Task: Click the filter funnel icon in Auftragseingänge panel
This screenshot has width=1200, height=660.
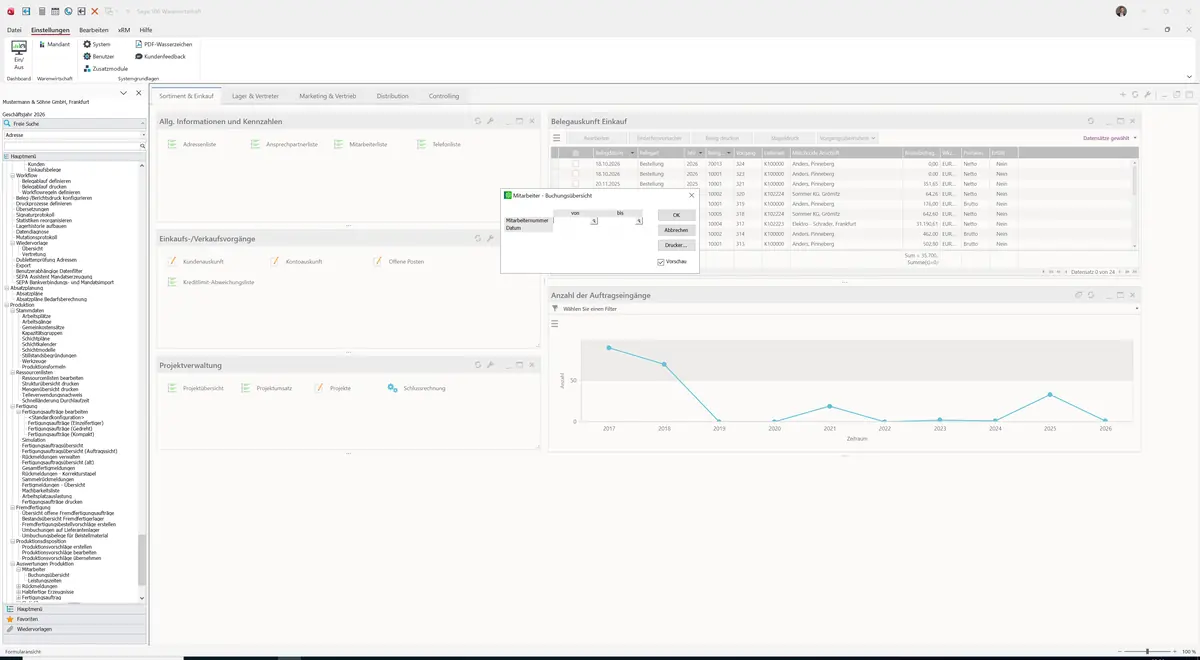Action: 555,309
